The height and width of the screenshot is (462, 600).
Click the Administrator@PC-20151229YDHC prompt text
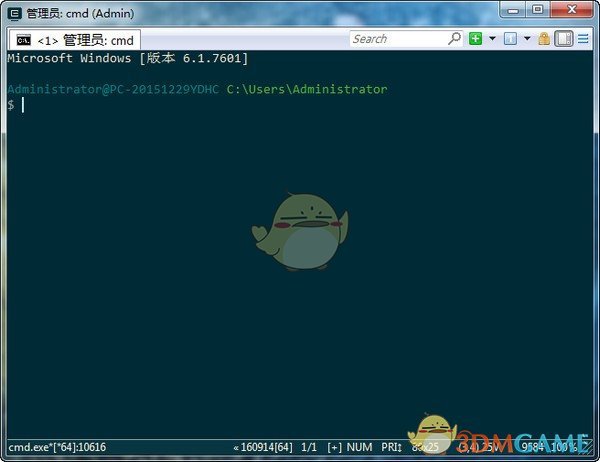tap(113, 89)
